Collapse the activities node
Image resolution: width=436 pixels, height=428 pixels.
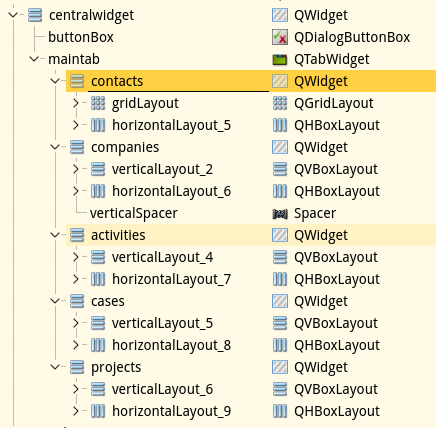click(55, 235)
